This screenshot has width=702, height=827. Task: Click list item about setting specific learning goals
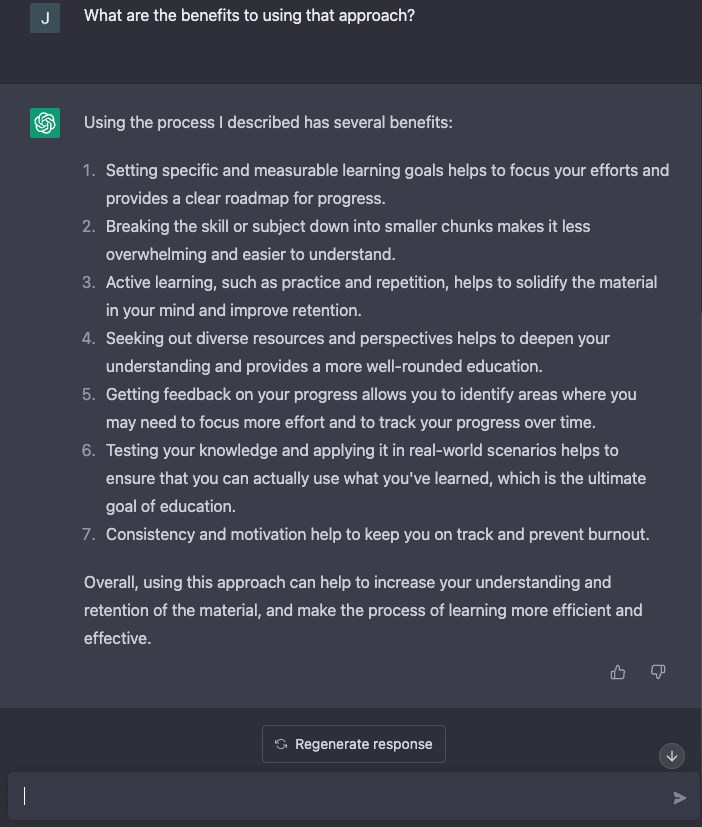(387, 184)
